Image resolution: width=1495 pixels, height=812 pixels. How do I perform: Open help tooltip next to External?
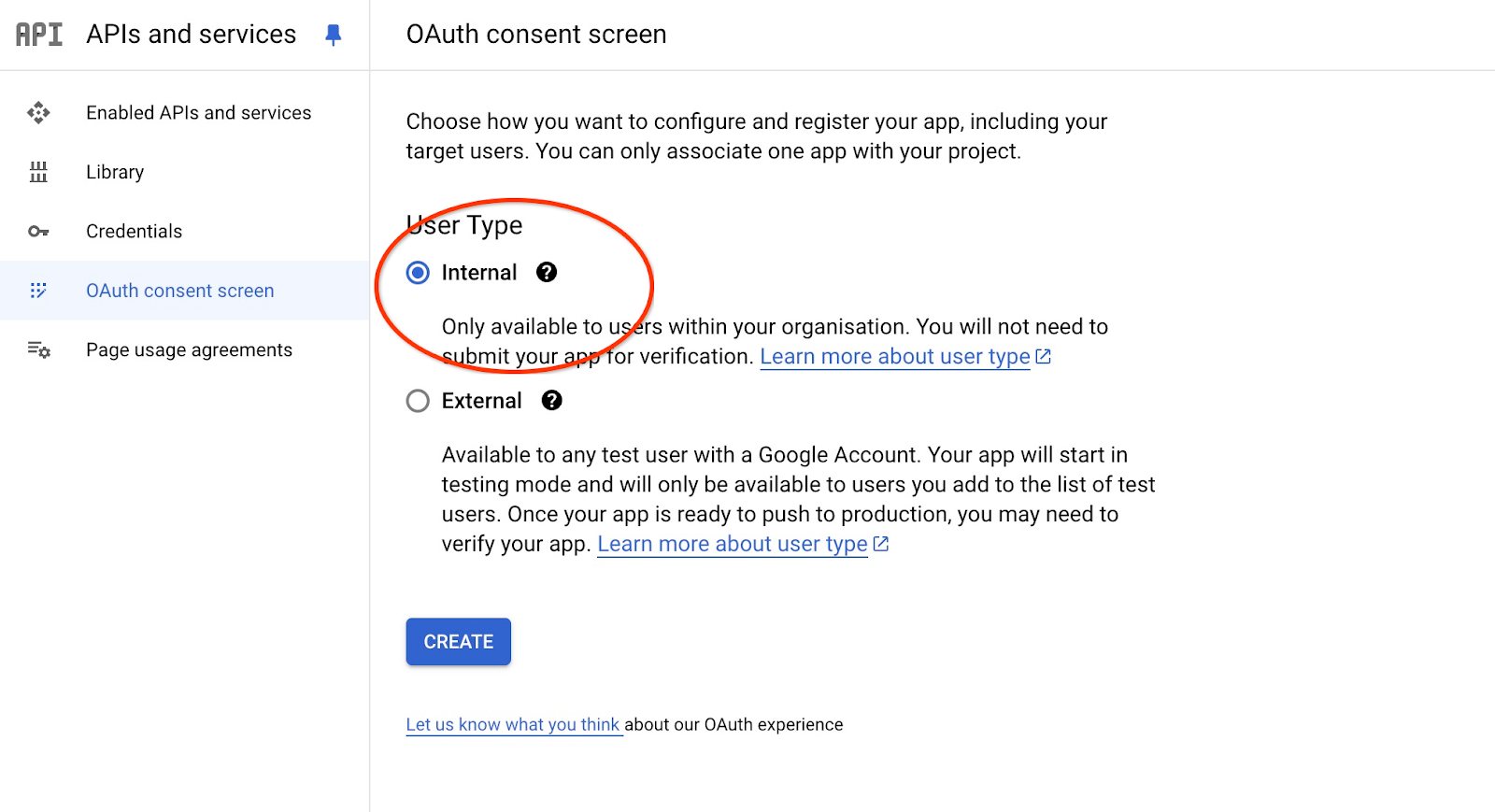tap(552, 401)
